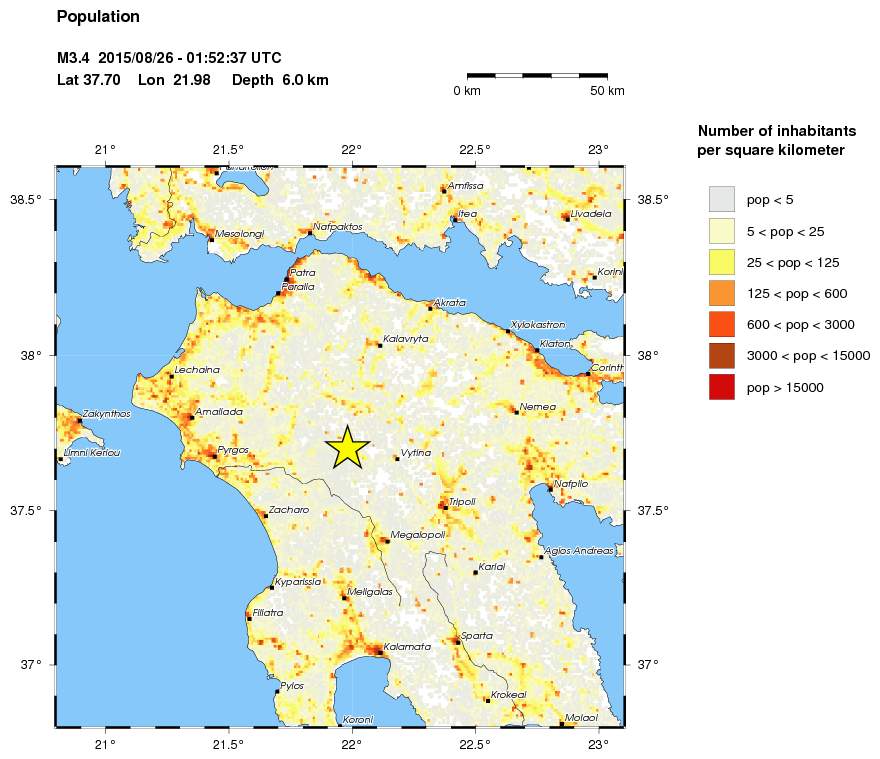Click the Nafplio city label
This screenshot has height=759, width=880.
tap(571, 484)
